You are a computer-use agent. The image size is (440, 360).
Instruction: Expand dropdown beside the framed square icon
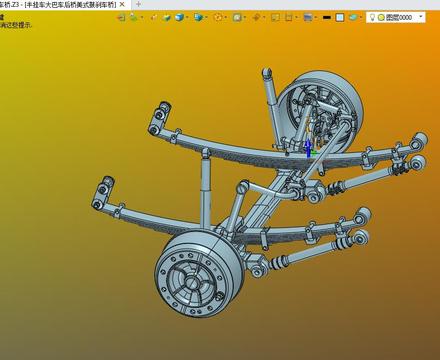pyautogui.click(x=245, y=17)
